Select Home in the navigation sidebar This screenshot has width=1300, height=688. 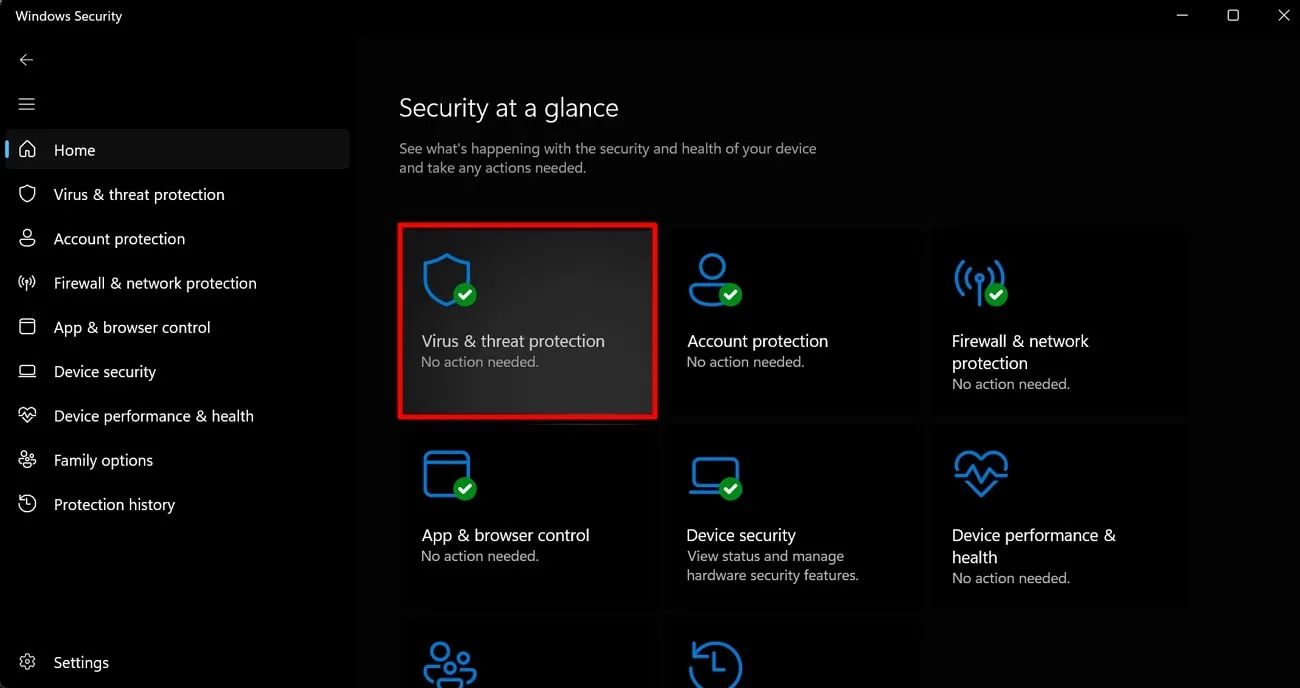[x=75, y=149]
